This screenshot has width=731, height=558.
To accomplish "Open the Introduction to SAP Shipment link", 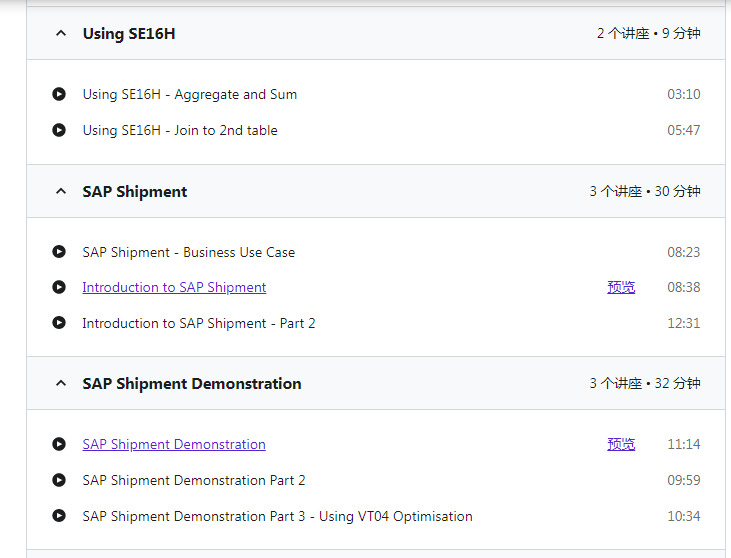I will tap(174, 287).
